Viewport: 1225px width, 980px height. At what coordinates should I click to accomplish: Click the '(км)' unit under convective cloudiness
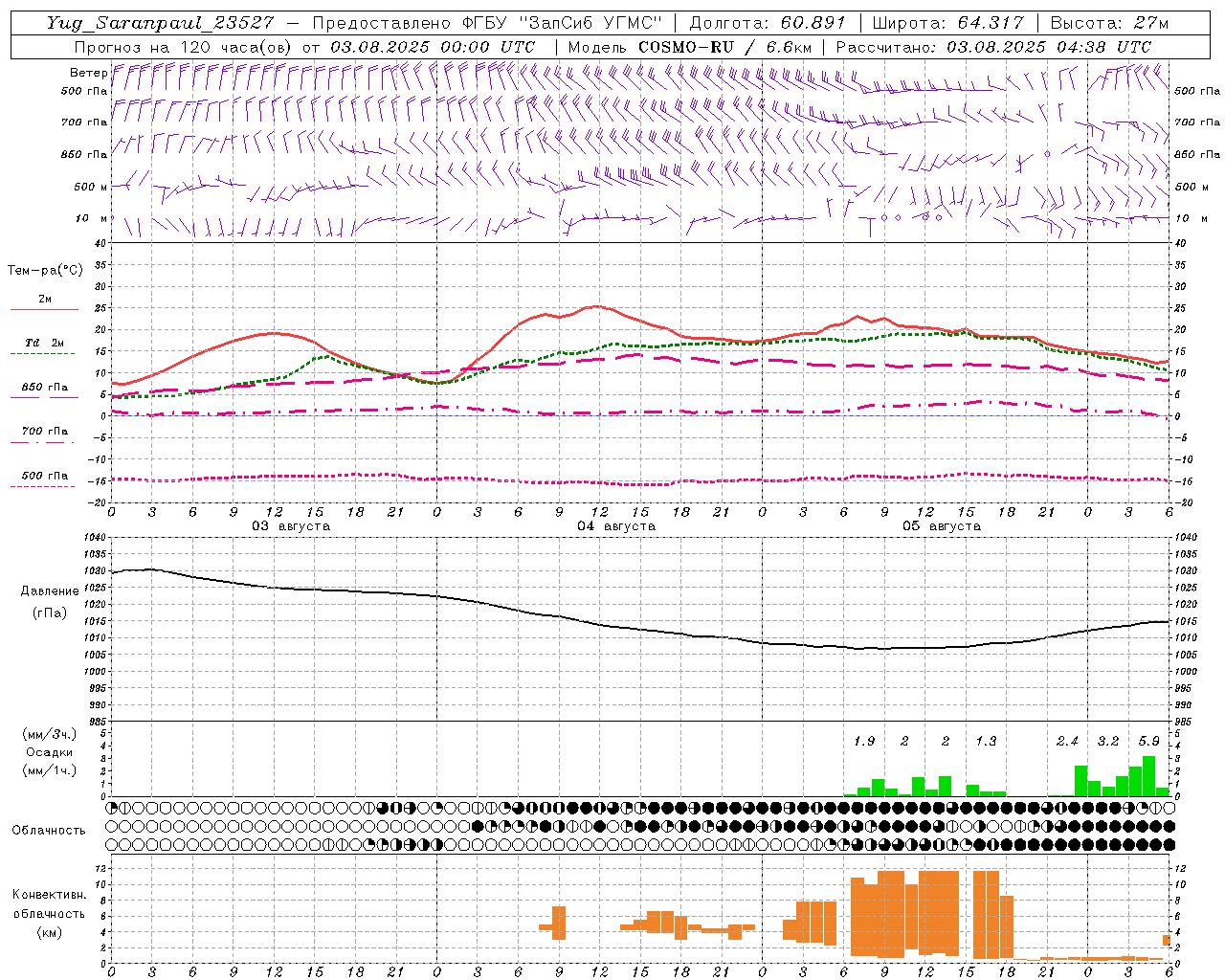[50, 932]
